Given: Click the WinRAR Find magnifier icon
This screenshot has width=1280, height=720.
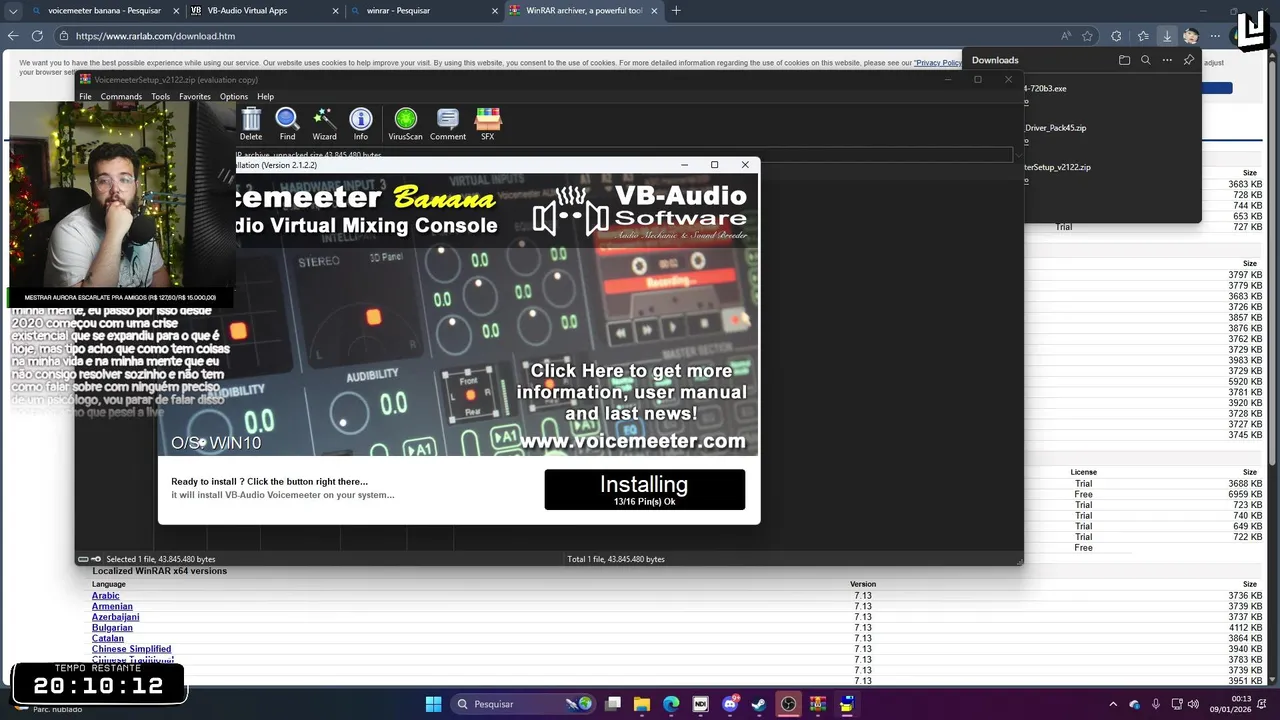Looking at the screenshot, I should [x=287, y=125].
